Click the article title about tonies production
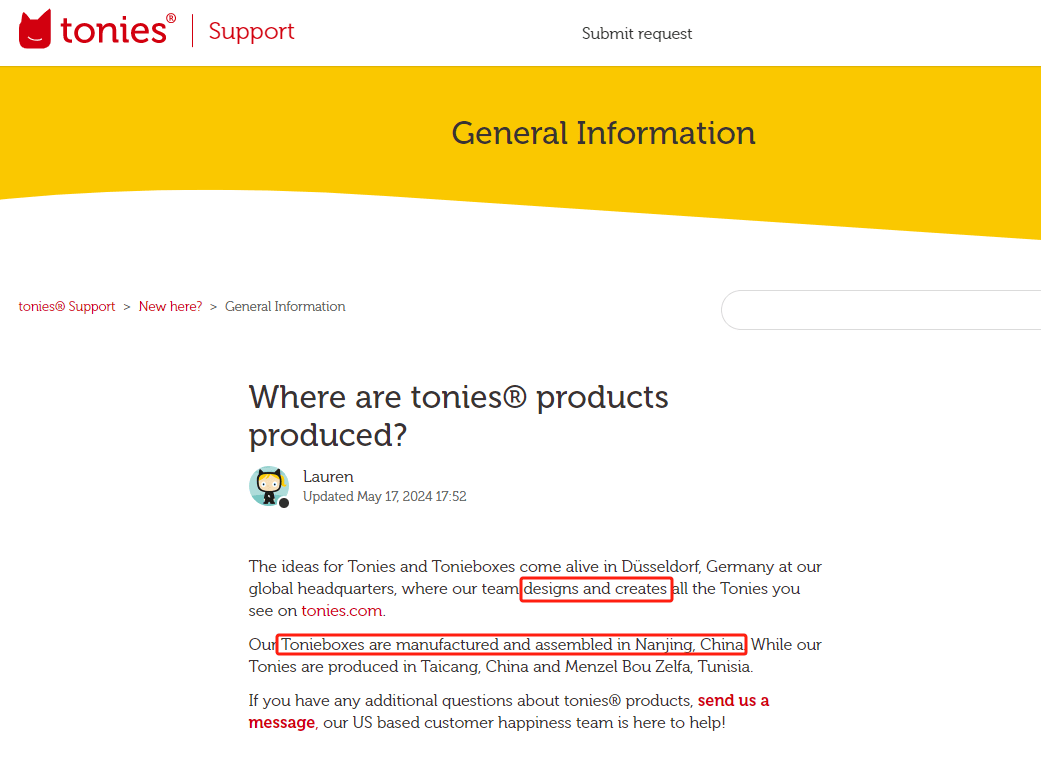This screenshot has width=1041, height=766. [x=458, y=416]
